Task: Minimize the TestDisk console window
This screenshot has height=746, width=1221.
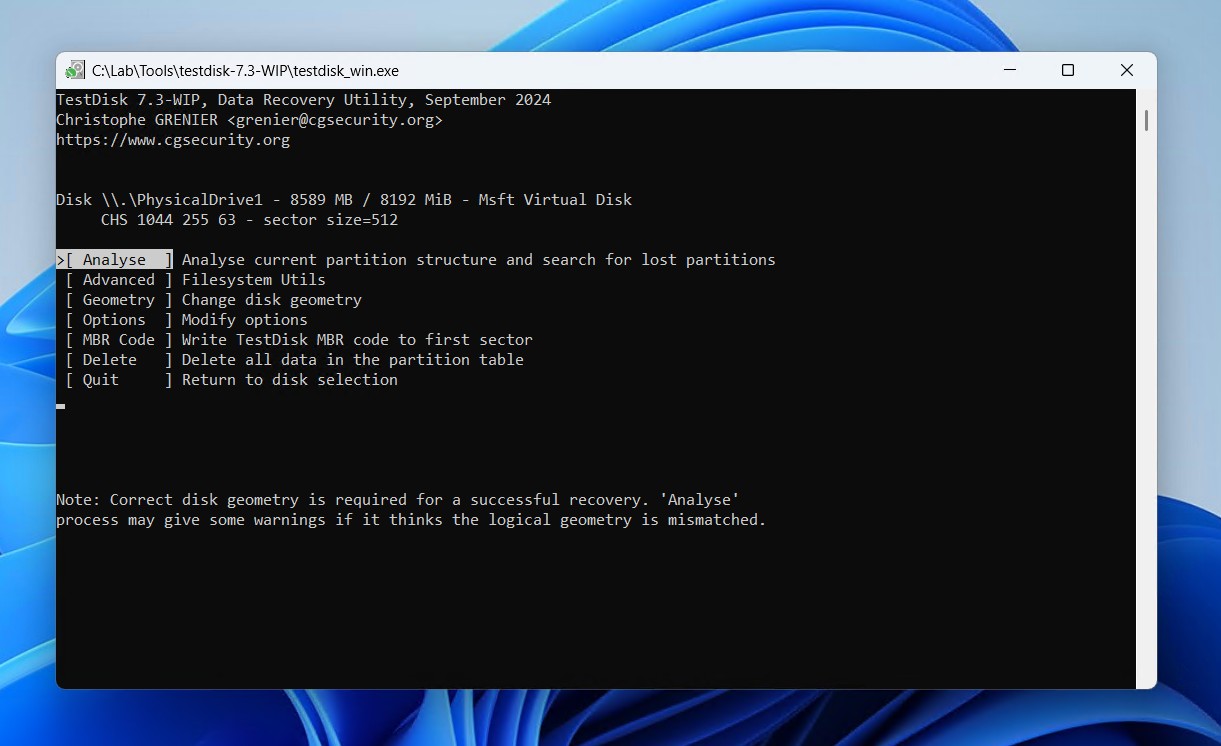Action: [1009, 70]
